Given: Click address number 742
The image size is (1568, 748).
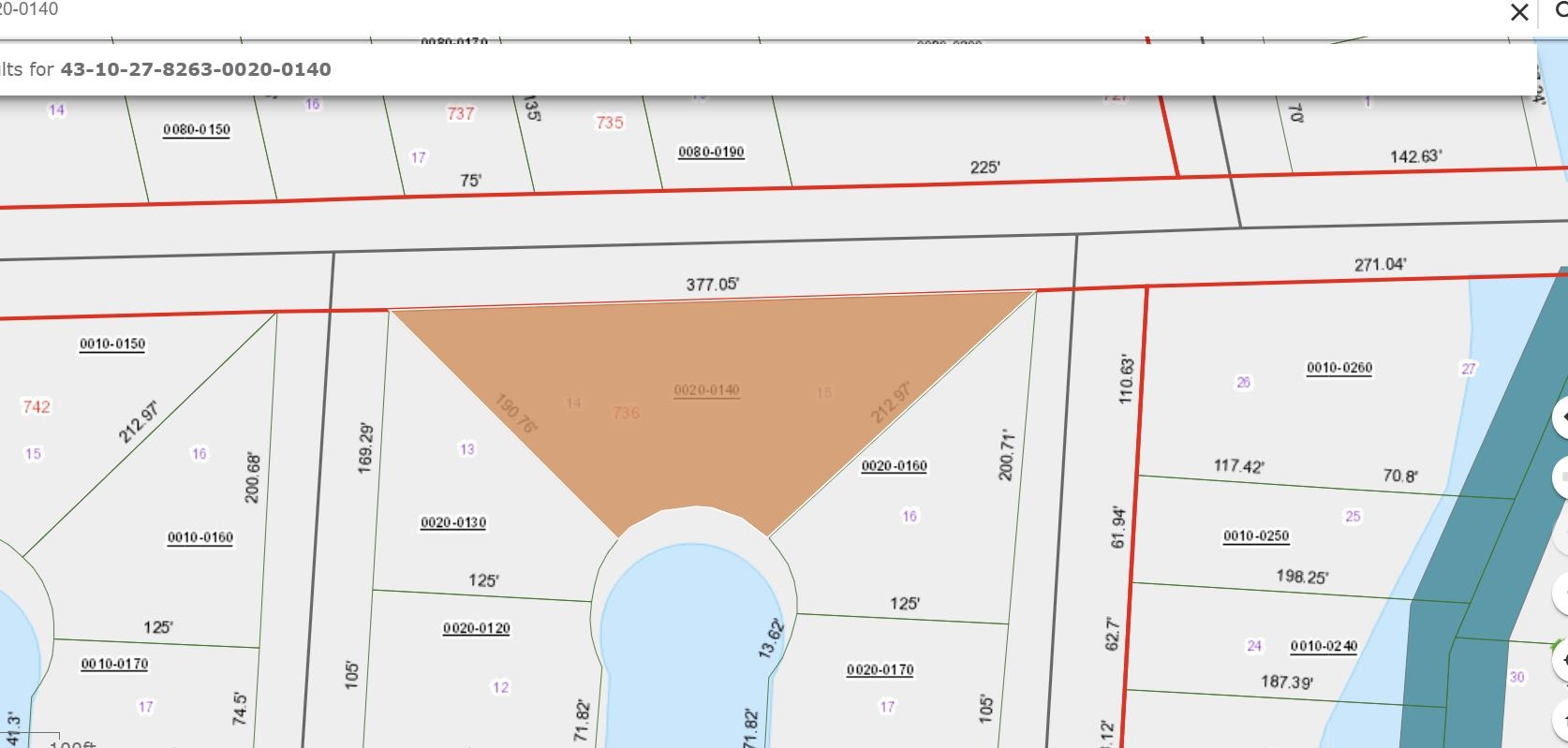Looking at the screenshot, I should [36, 406].
